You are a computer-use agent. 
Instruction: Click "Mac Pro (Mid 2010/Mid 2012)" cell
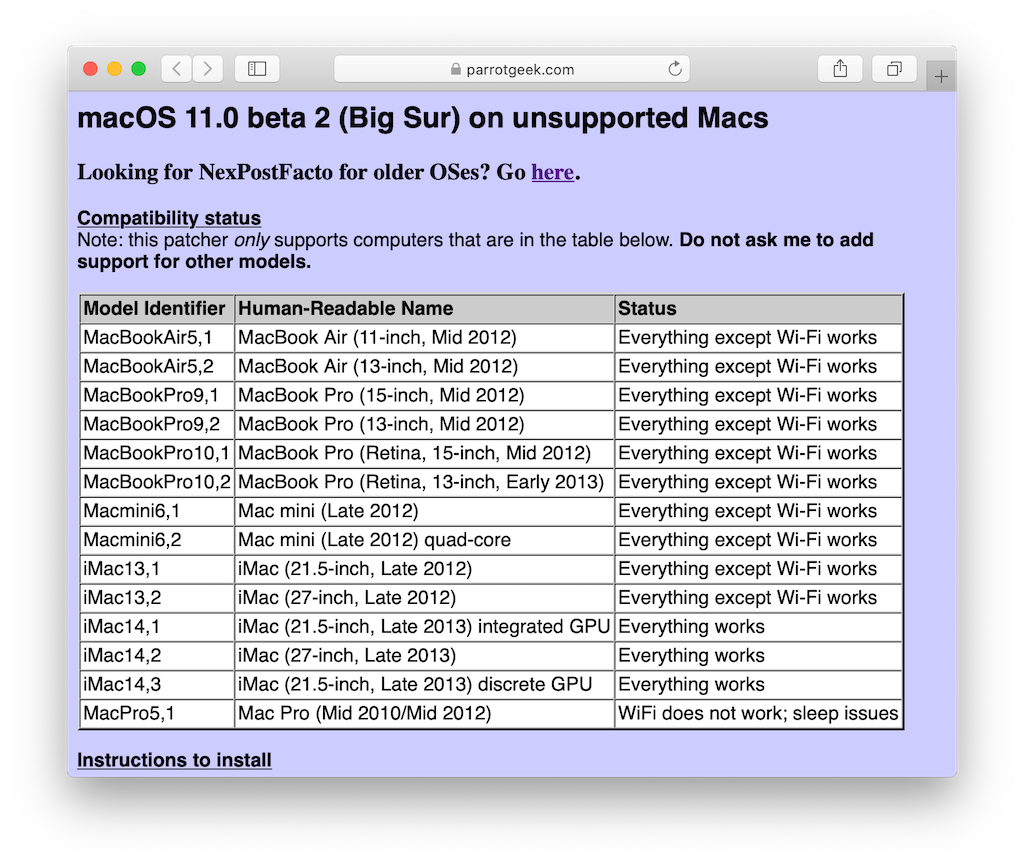pos(424,713)
